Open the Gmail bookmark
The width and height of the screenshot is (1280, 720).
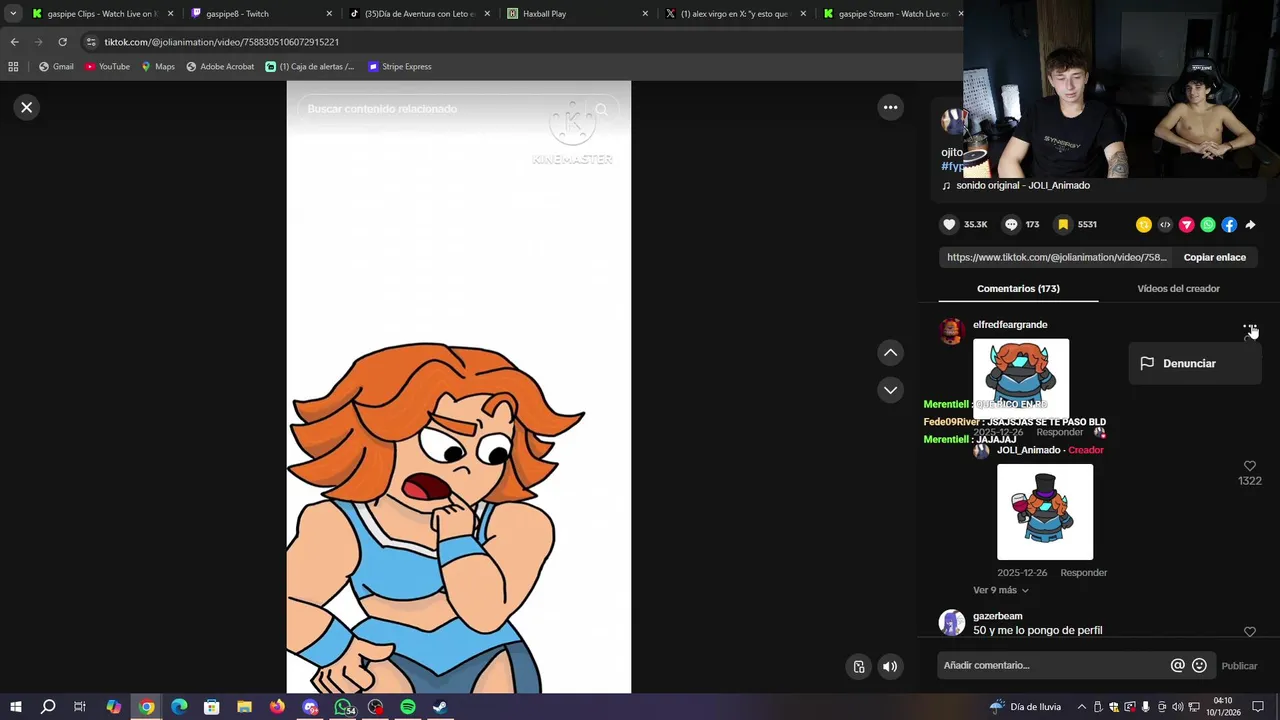56,67
